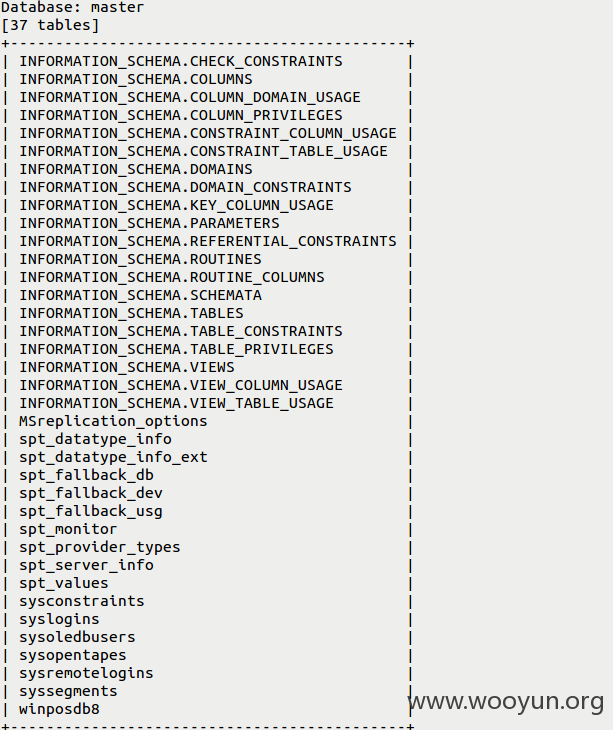Click sysremotelogins table row
This screenshot has width=613, height=730.
[86, 674]
